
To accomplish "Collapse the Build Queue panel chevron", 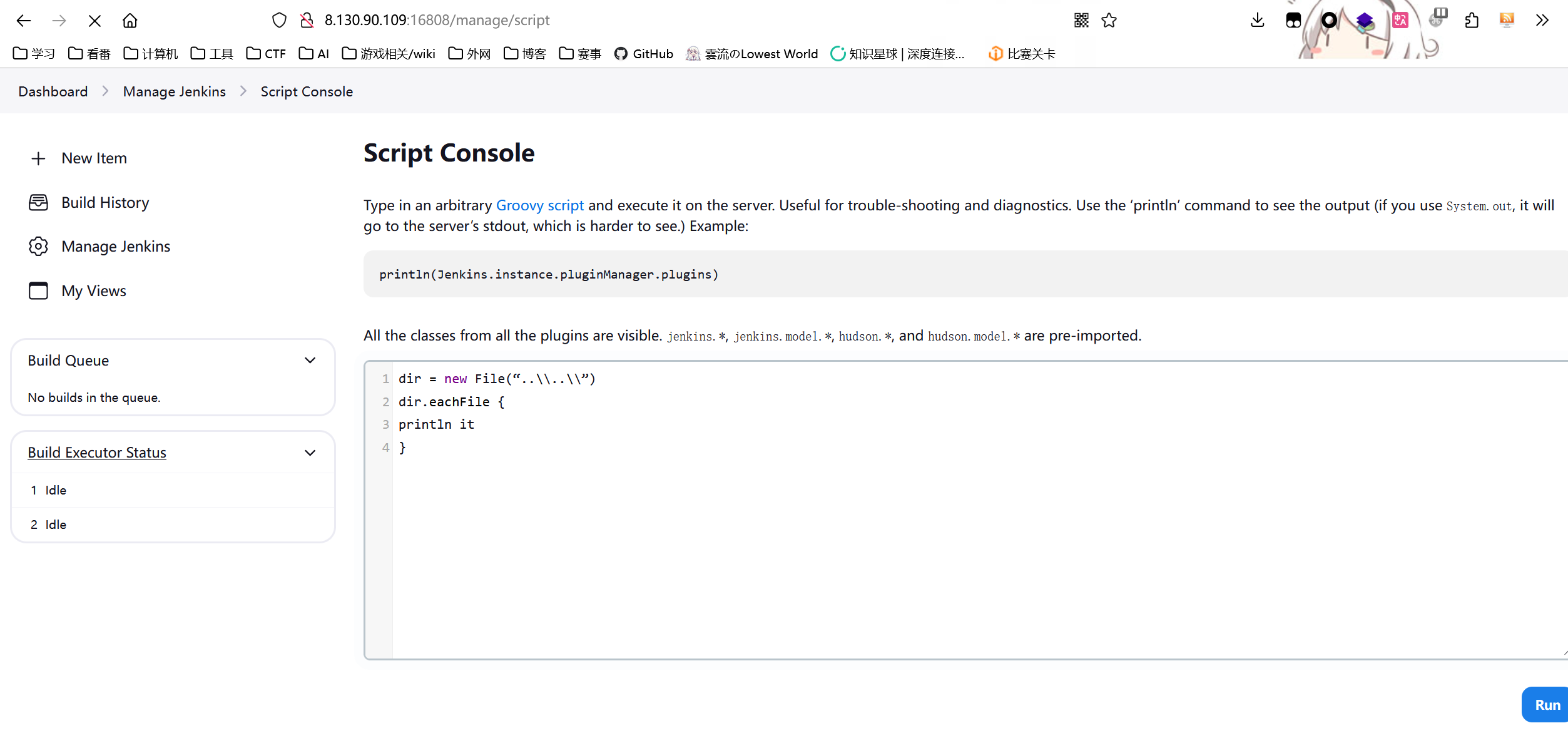I will 310,361.
